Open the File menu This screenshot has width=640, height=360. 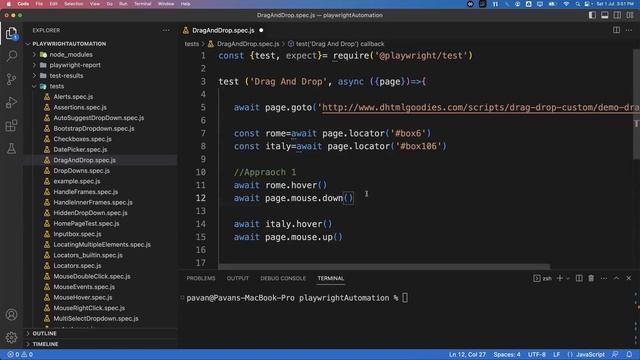pyautogui.click(x=39, y=4)
